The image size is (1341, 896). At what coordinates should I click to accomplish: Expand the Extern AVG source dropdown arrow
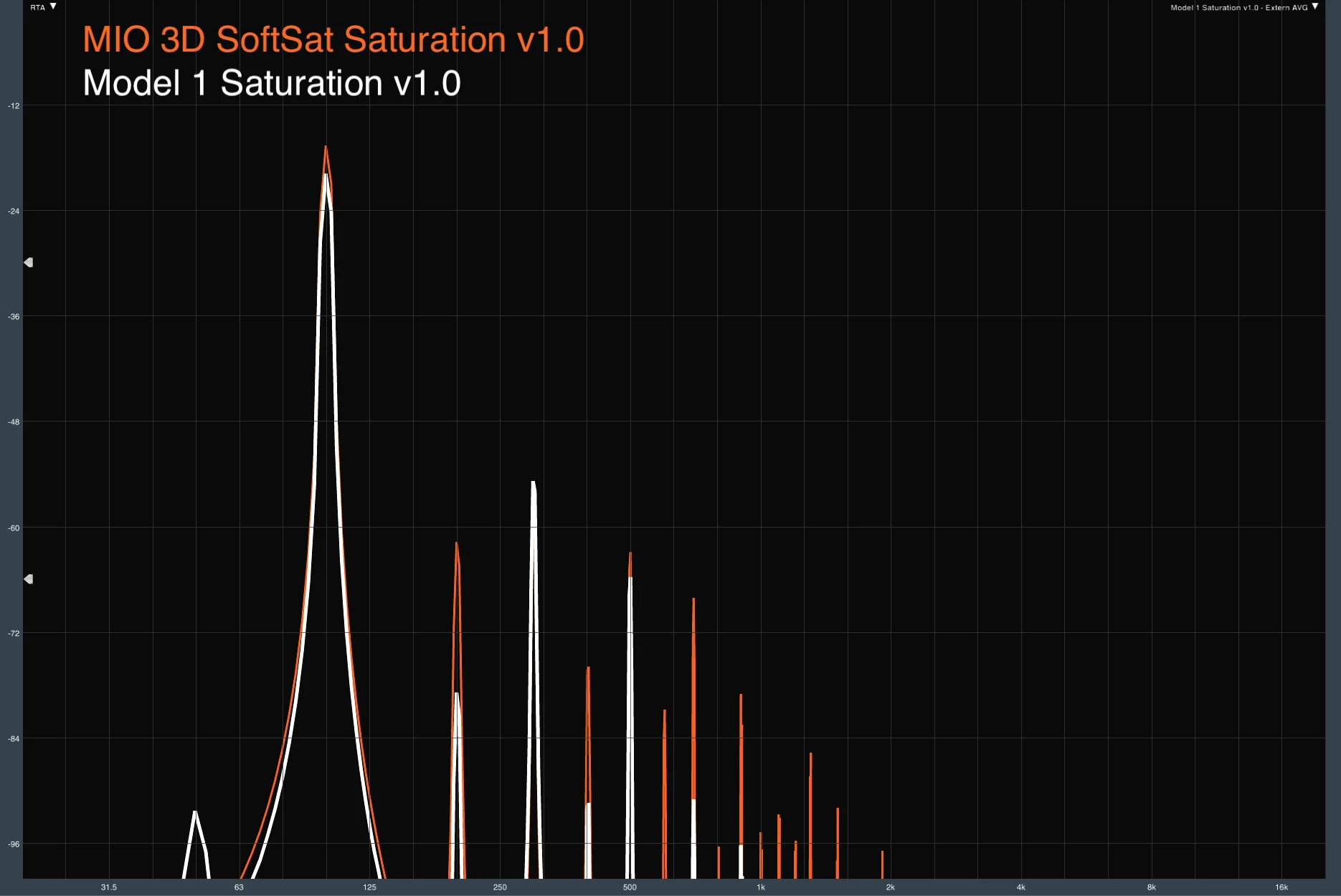[1315, 6]
